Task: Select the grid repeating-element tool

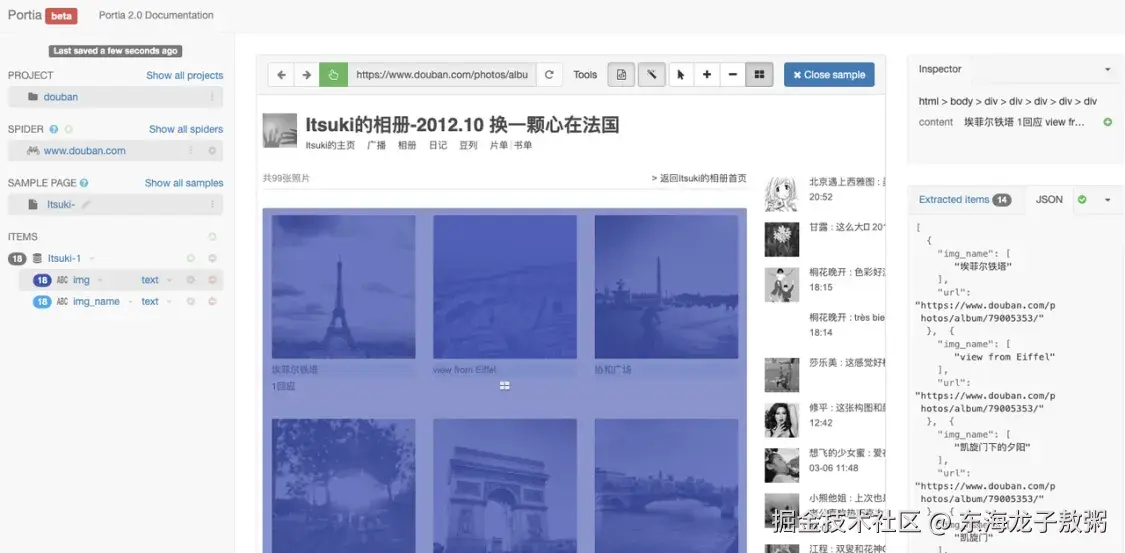Action: (x=759, y=75)
